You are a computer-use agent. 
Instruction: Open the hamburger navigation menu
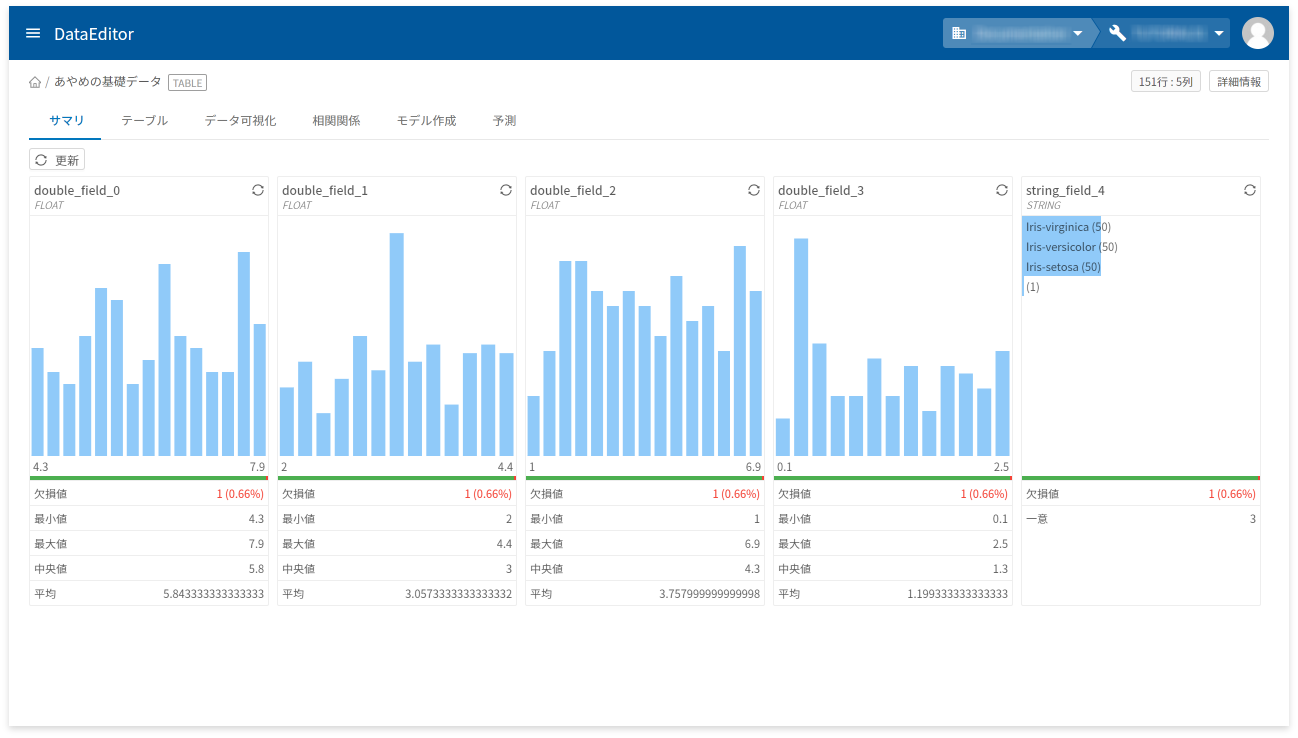33,33
